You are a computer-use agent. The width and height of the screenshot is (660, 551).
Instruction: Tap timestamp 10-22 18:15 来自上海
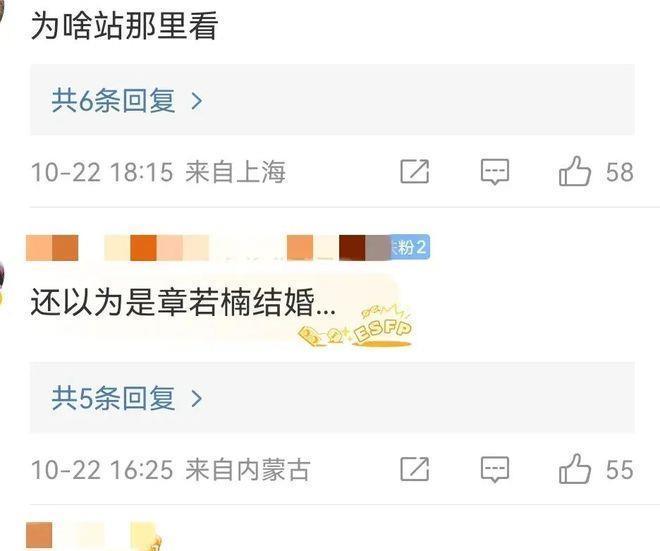coord(159,172)
